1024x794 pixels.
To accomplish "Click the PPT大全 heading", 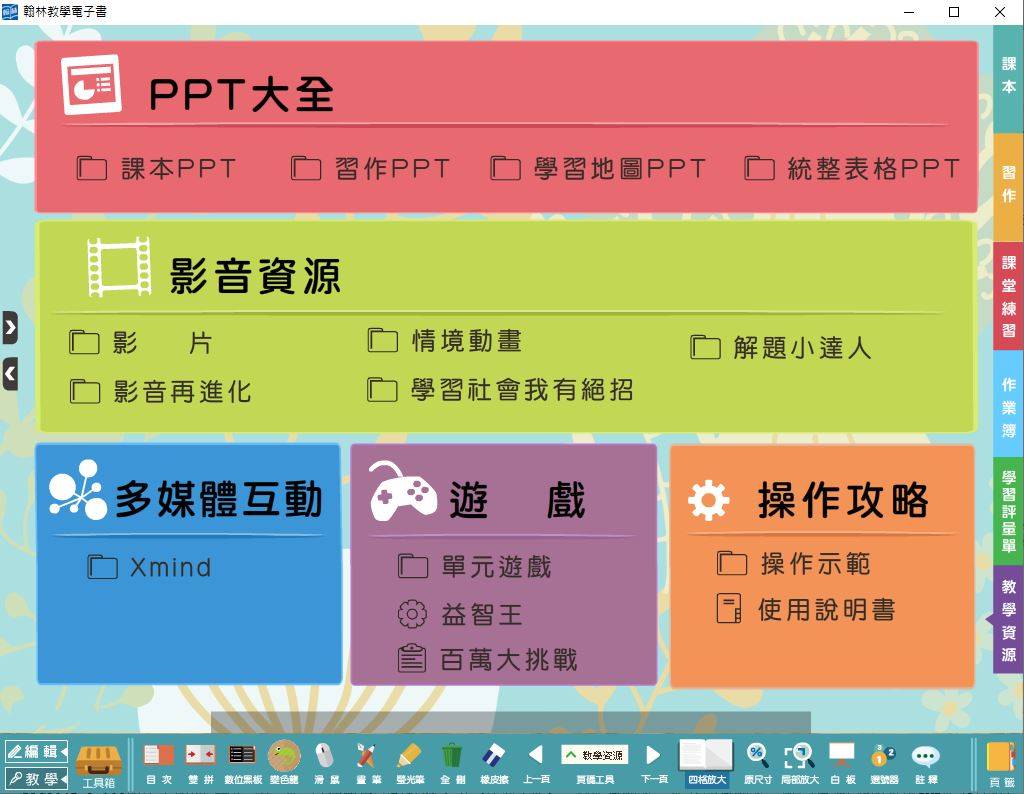I will pos(242,95).
